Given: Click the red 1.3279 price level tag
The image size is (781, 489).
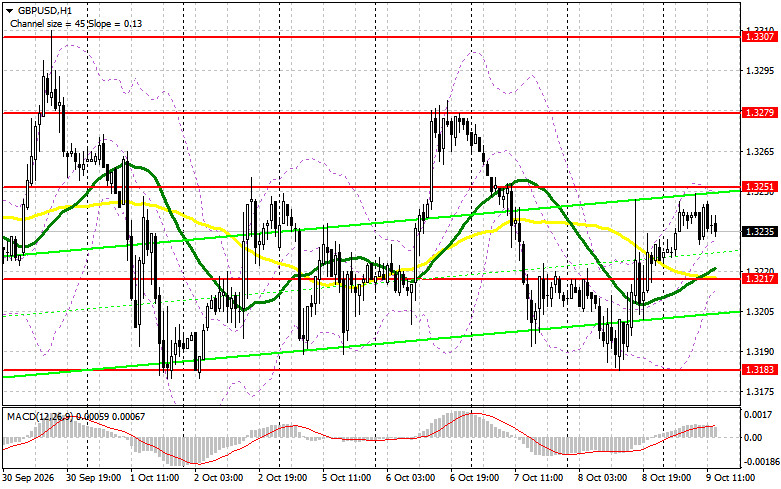Looking at the screenshot, I should point(759,113).
